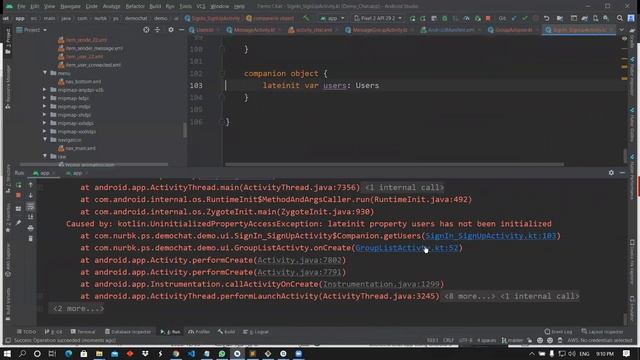Screen dimensions: 640x360
Task: Open the Refactor menu
Action: (x=135, y=6)
